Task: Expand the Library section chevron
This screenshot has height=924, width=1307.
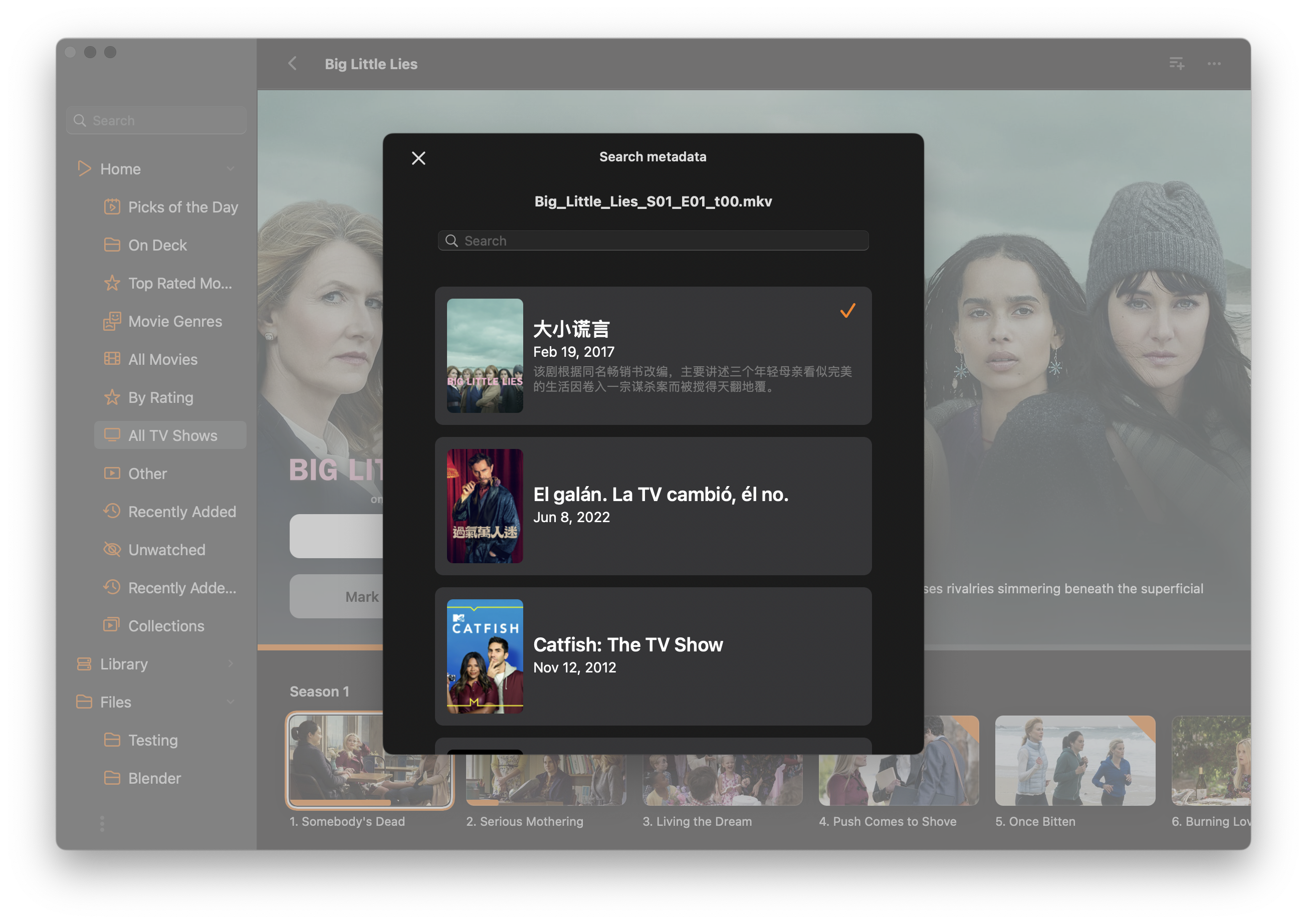Action: (231, 664)
